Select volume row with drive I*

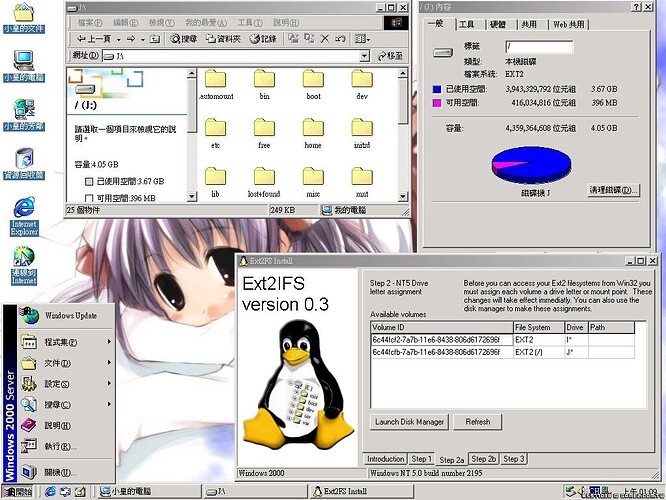(503, 340)
